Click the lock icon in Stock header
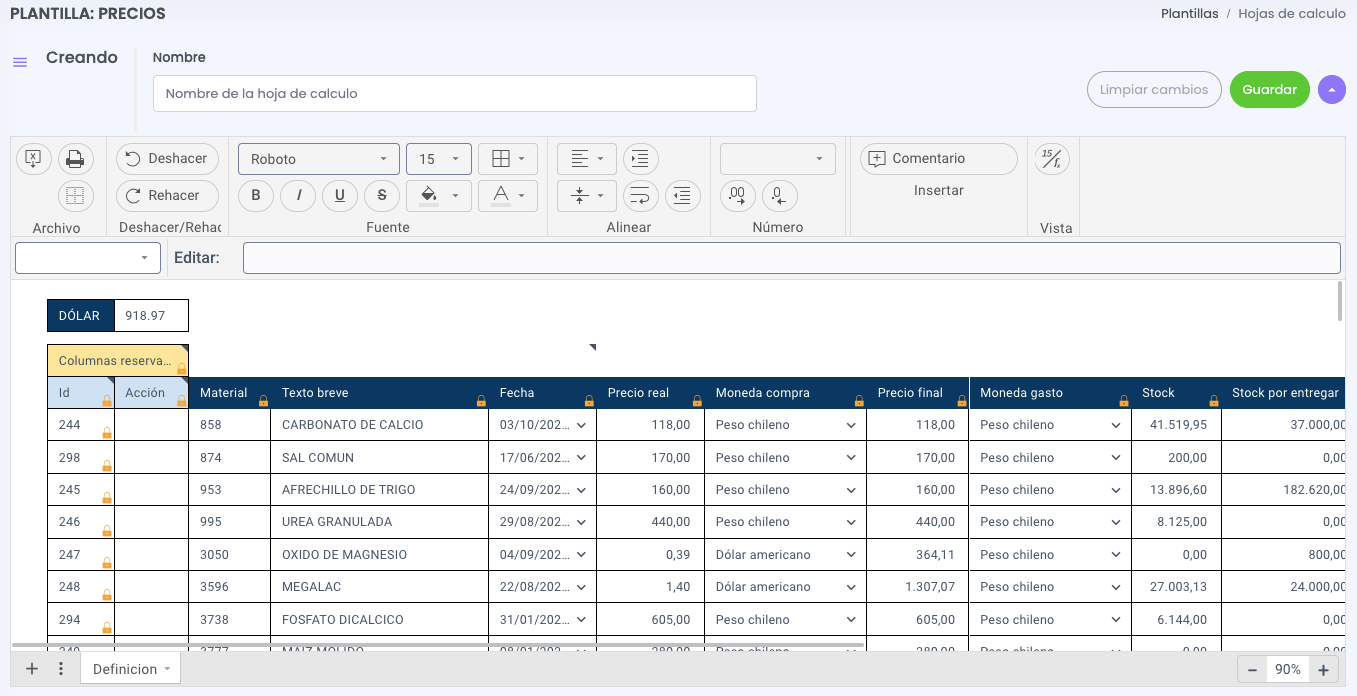The height and width of the screenshot is (696, 1357). 1213,400
